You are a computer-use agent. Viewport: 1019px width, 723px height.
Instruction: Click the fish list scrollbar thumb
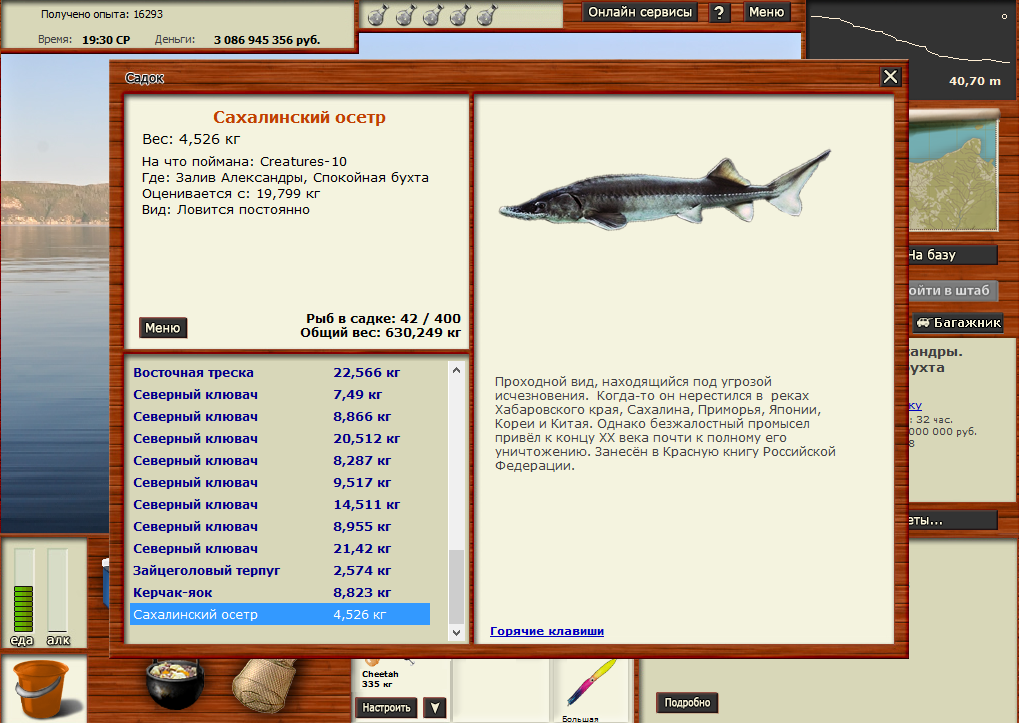tap(456, 587)
